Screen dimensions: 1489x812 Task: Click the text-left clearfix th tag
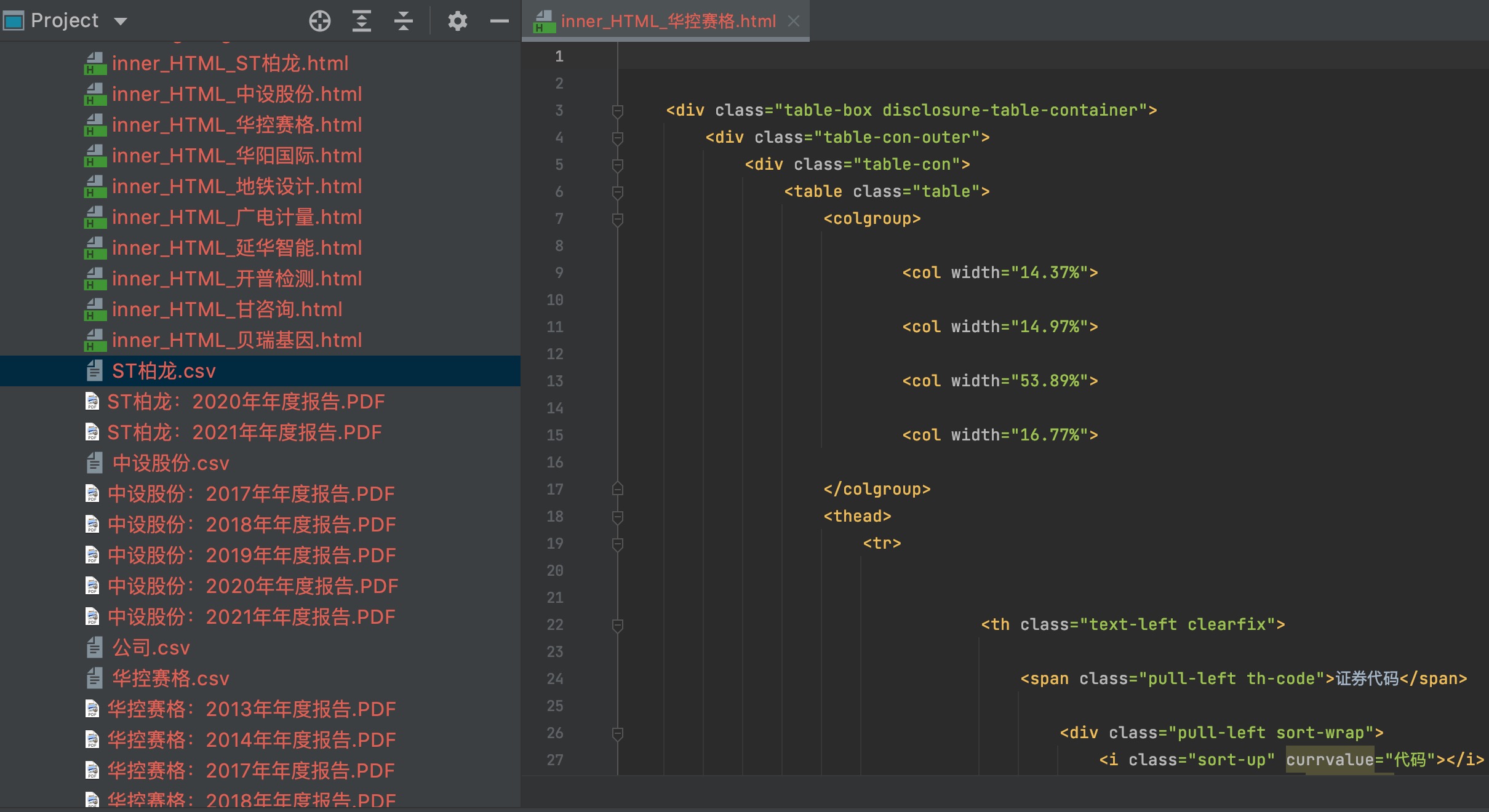1133,624
